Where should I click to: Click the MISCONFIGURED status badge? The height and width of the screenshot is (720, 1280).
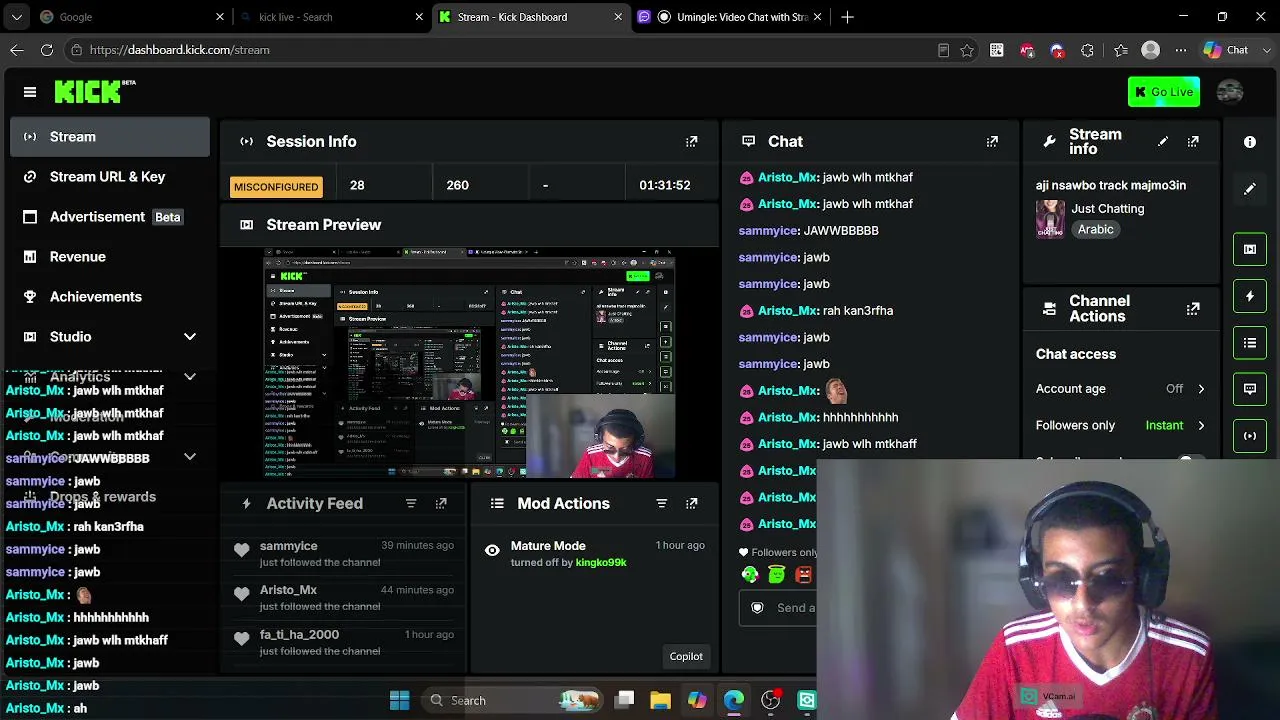(x=276, y=187)
